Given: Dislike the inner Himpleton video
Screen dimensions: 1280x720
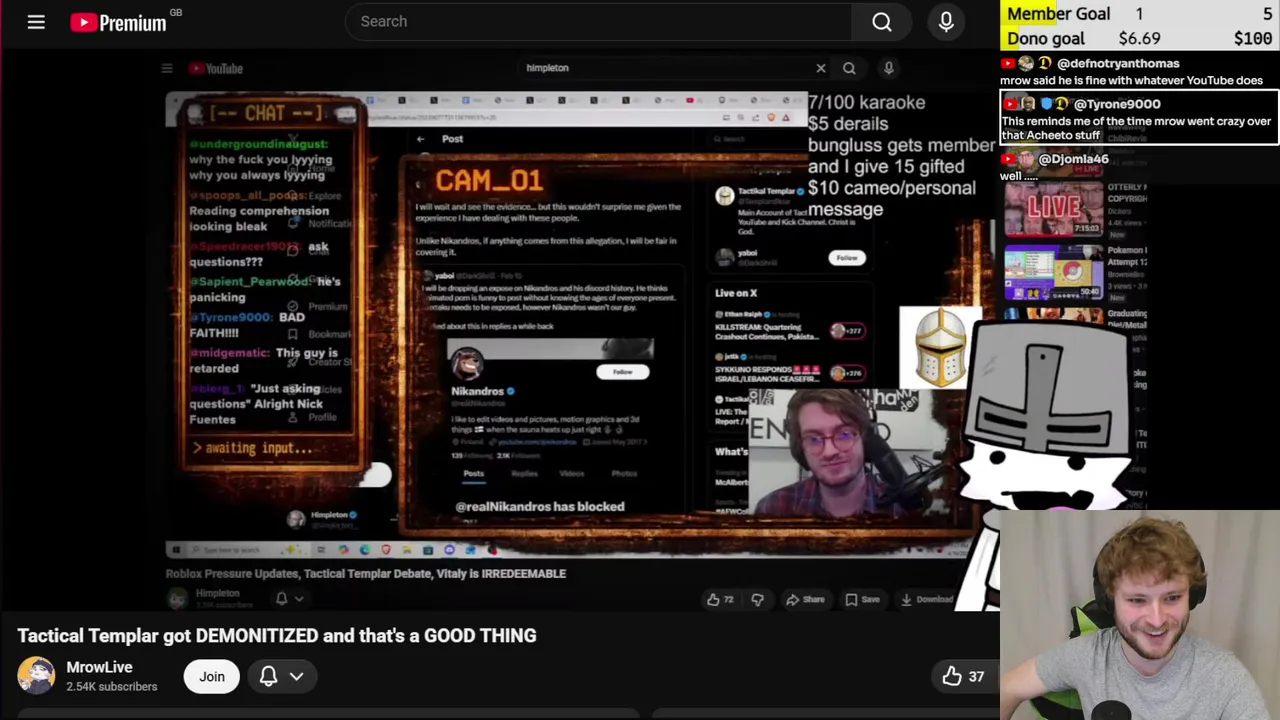Looking at the screenshot, I should (x=757, y=600).
